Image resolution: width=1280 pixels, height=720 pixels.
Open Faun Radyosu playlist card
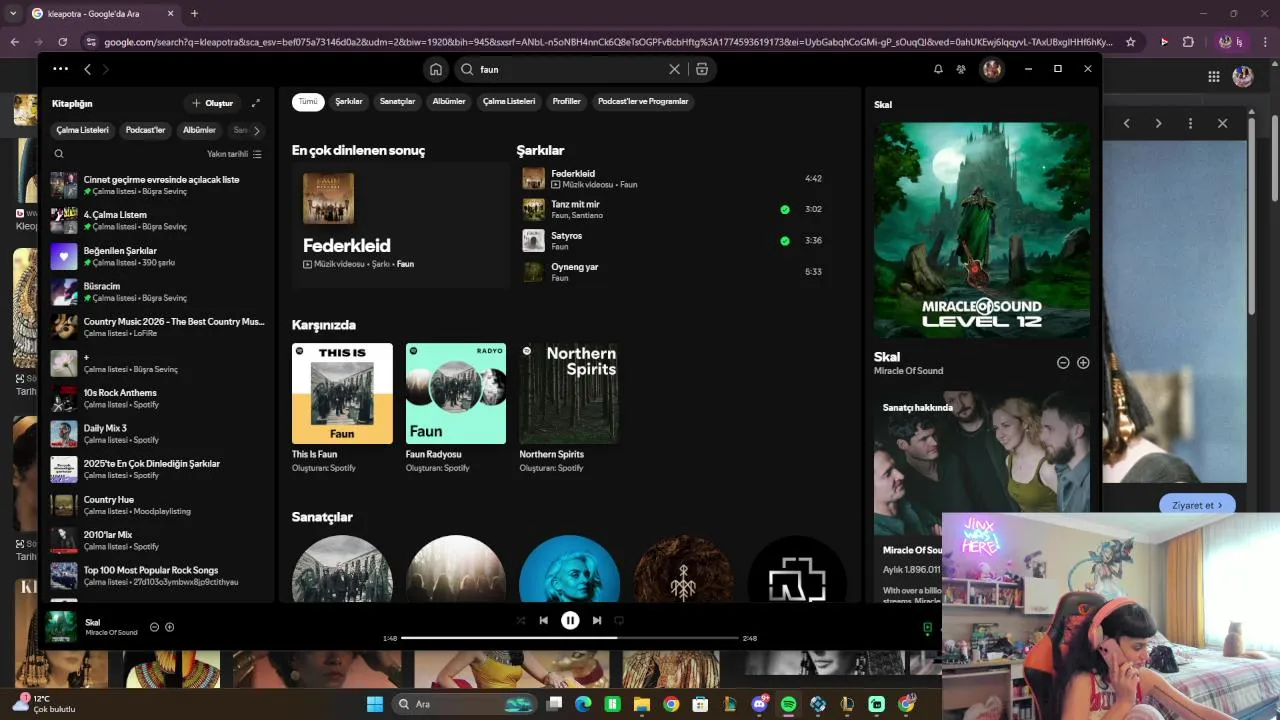click(456, 408)
